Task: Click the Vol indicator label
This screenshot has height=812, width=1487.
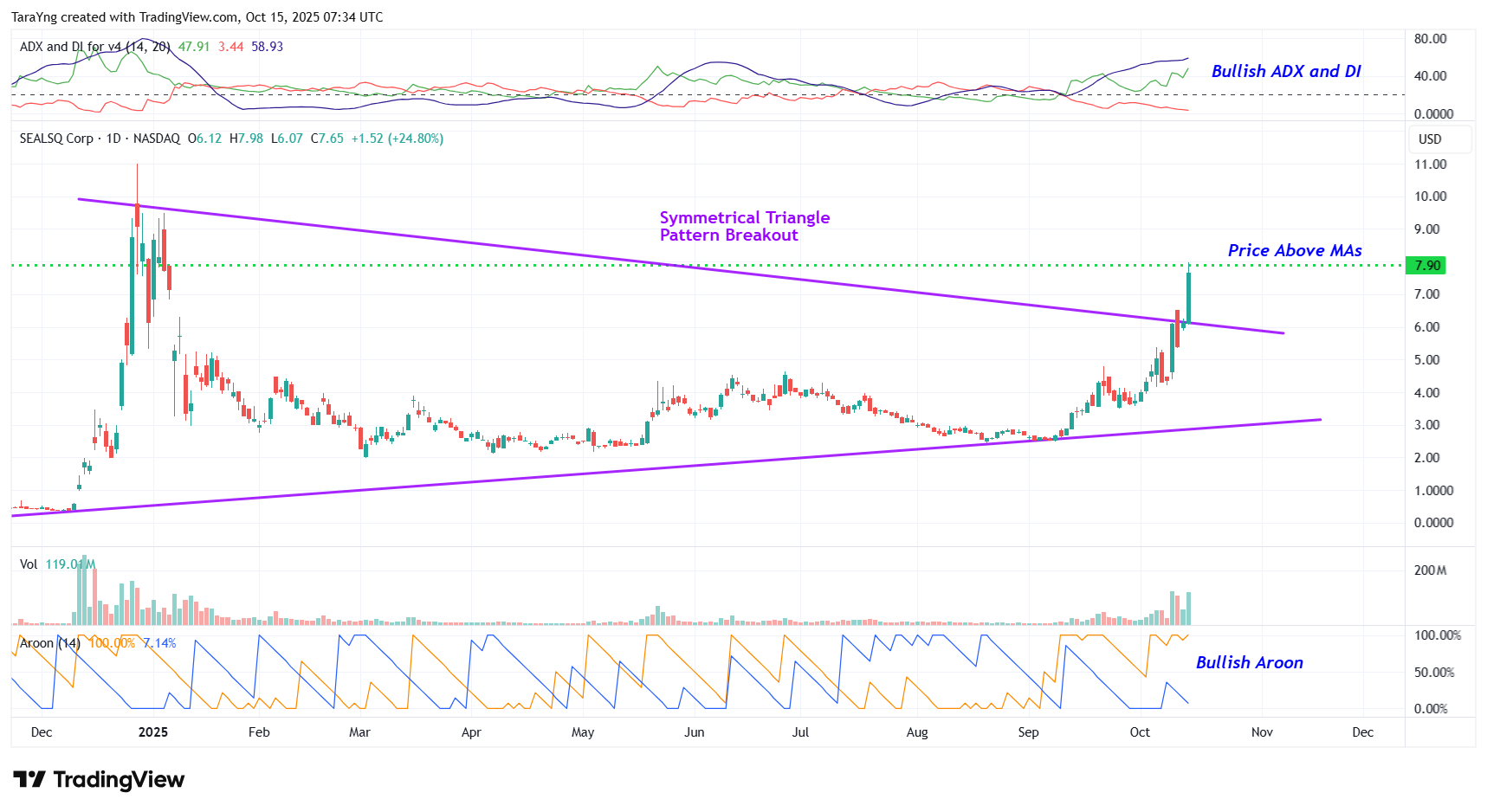Action: [x=29, y=564]
